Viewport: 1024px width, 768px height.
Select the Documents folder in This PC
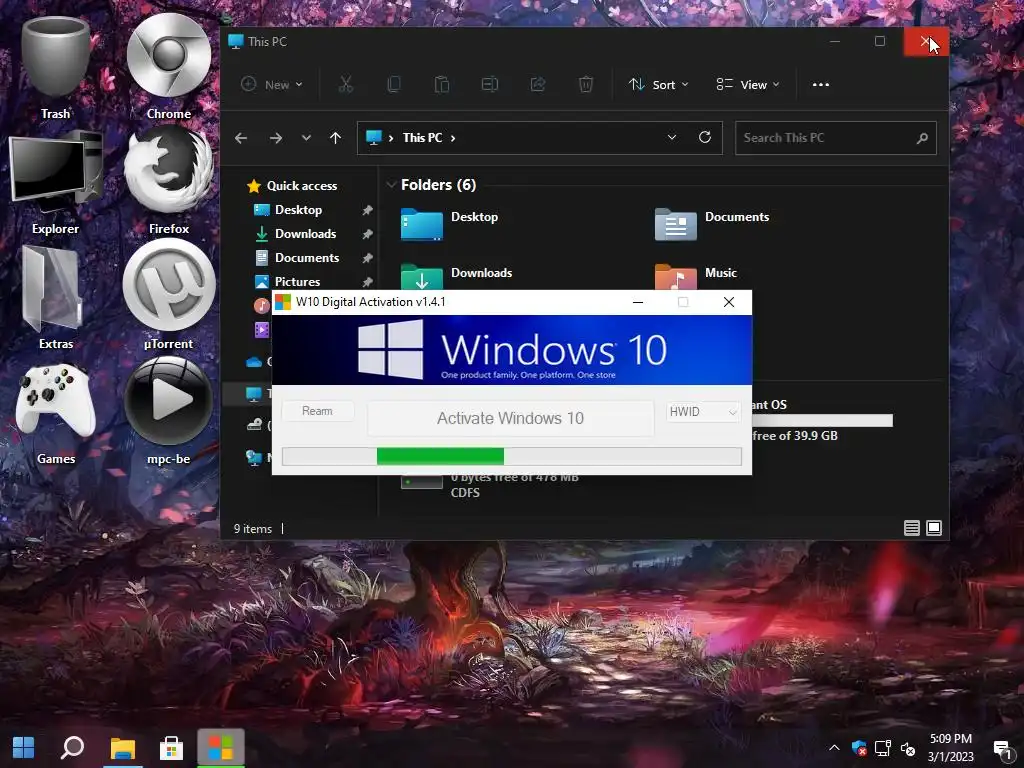(x=713, y=223)
